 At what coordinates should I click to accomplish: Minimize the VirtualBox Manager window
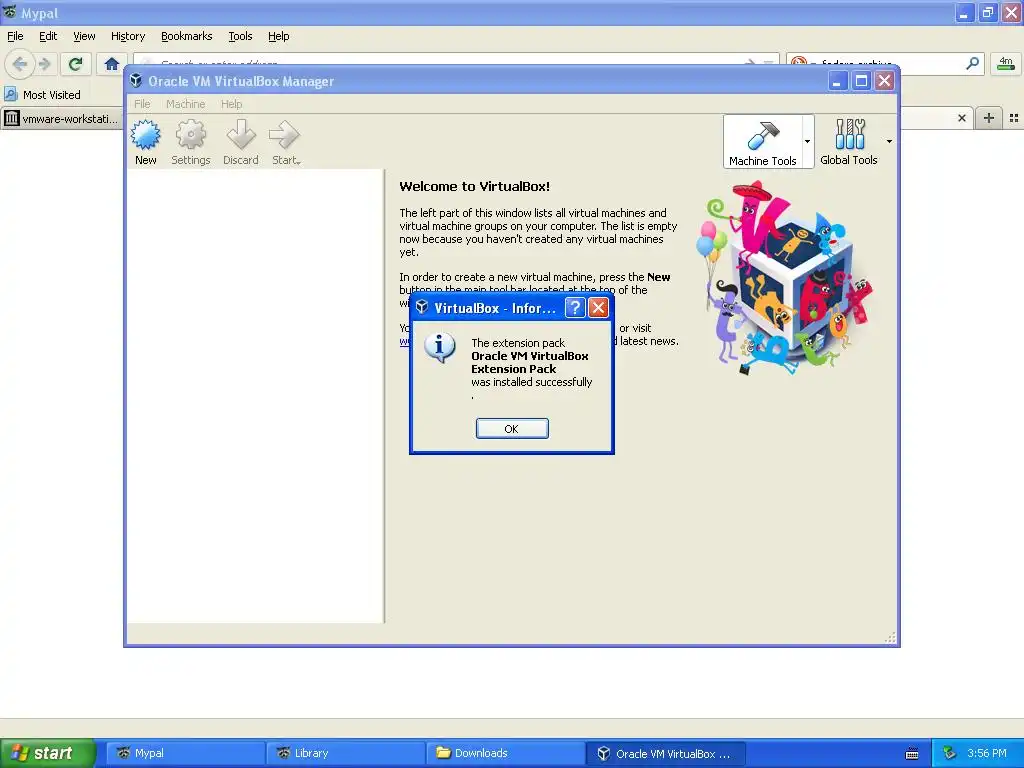(x=837, y=81)
